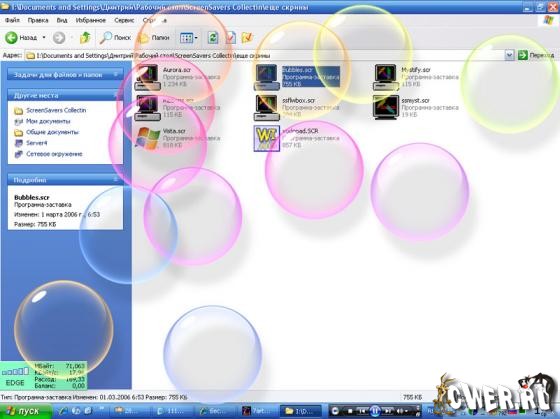
Task: Click the document with red checkmark icon
Action: (x=230, y=38)
